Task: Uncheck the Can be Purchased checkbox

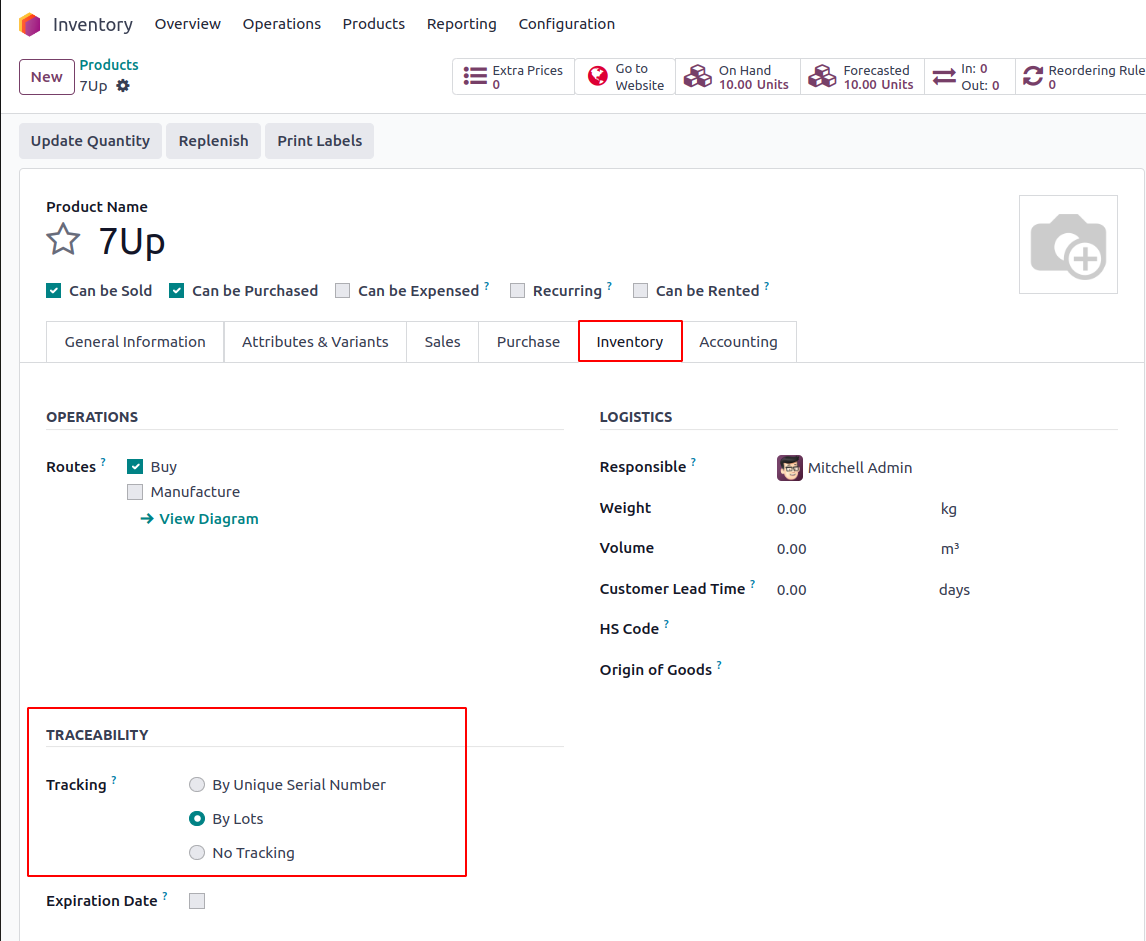Action: pos(176,291)
